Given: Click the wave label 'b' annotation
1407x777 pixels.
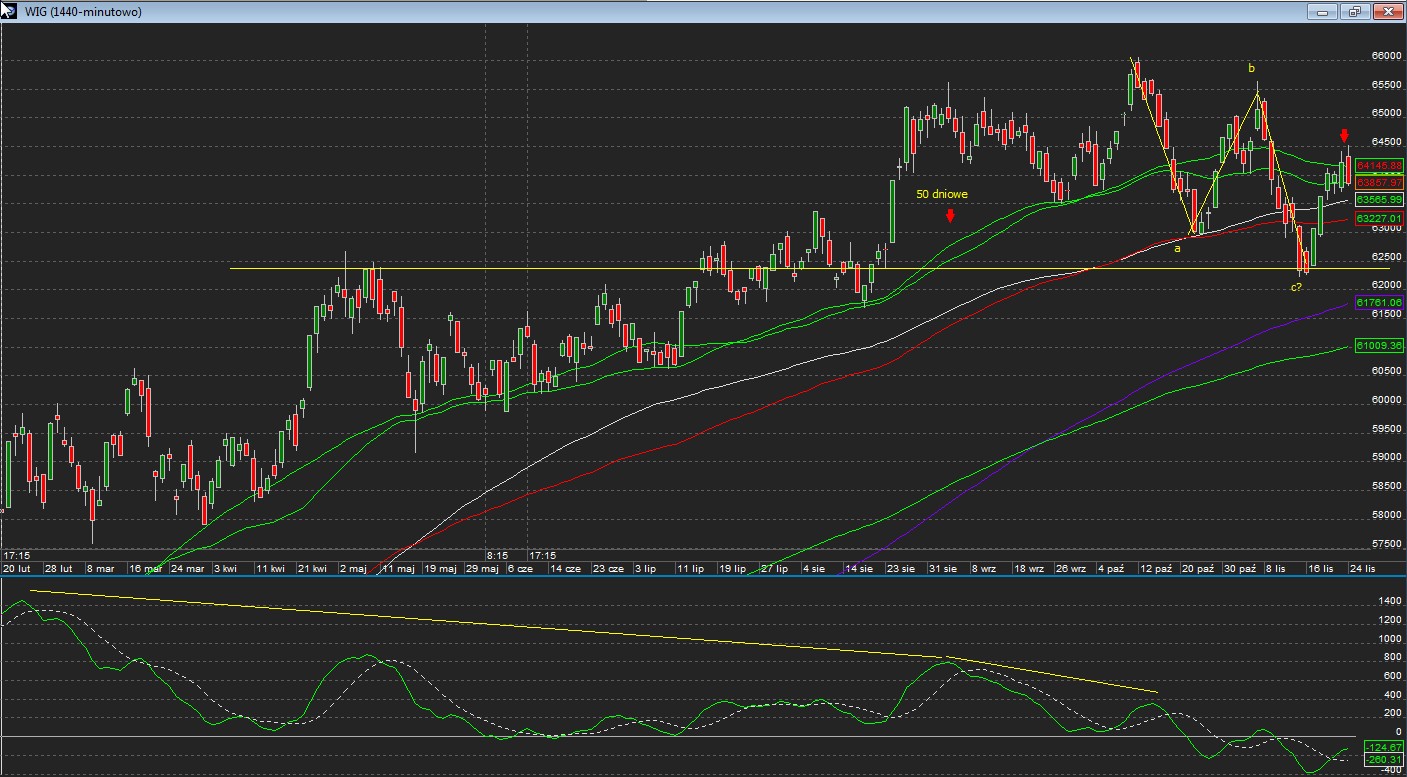Looking at the screenshot, I should [x=1251, y=68].
